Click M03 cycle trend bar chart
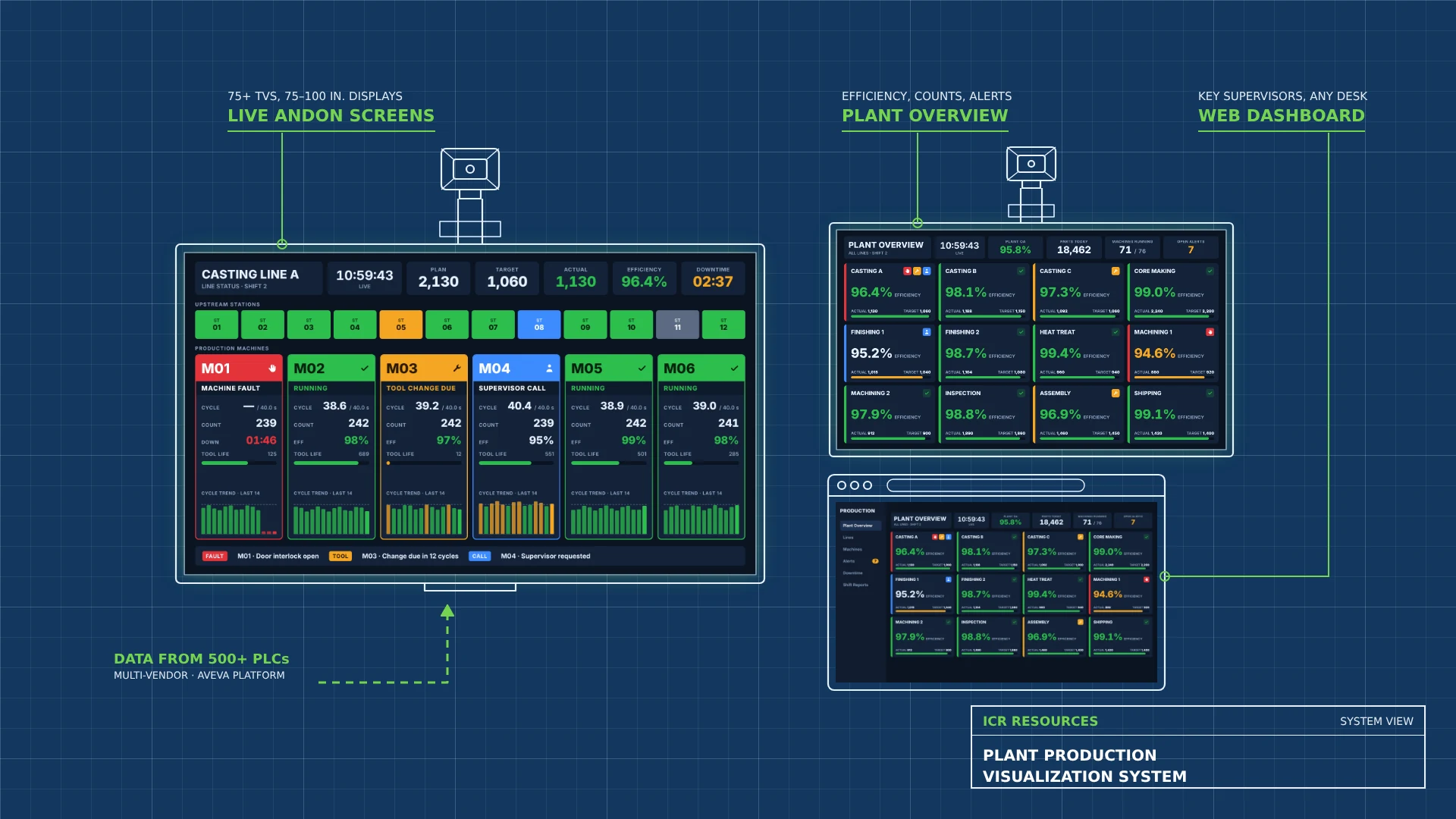Image resolution: width=1456 pixels, height=819 pixels. tap(424, 519)
